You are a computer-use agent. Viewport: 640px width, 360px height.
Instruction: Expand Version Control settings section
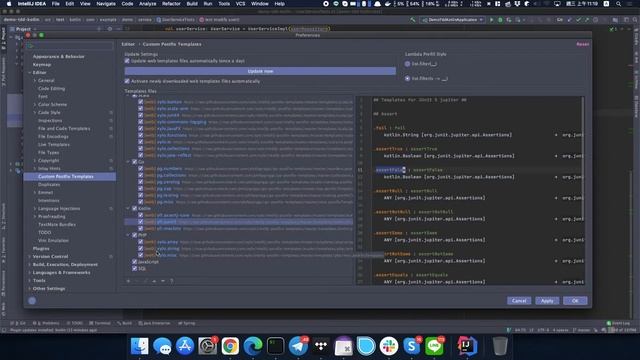tap(30, 257)
